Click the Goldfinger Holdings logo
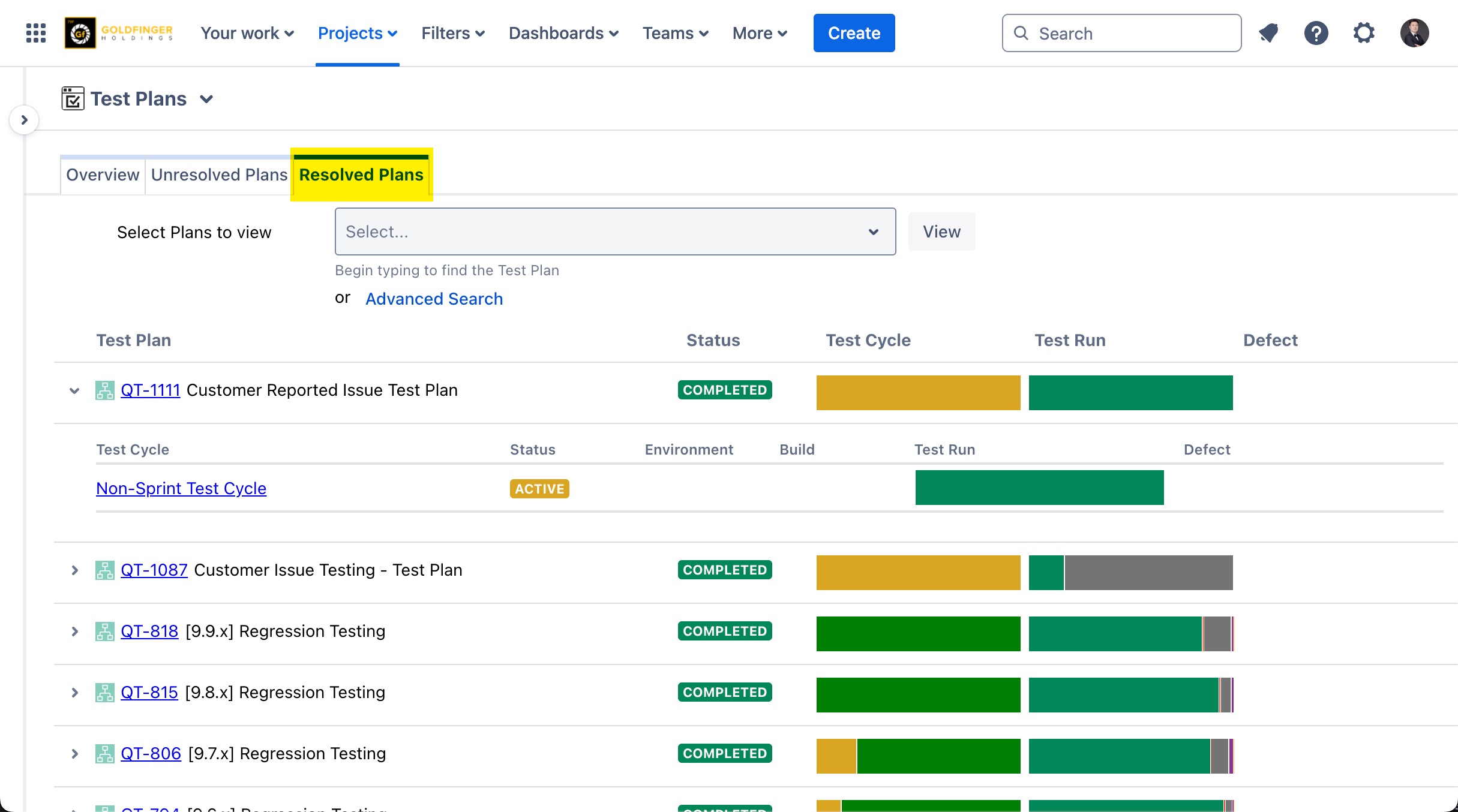The image size is (1458, 812). click(x=119, y=33)
